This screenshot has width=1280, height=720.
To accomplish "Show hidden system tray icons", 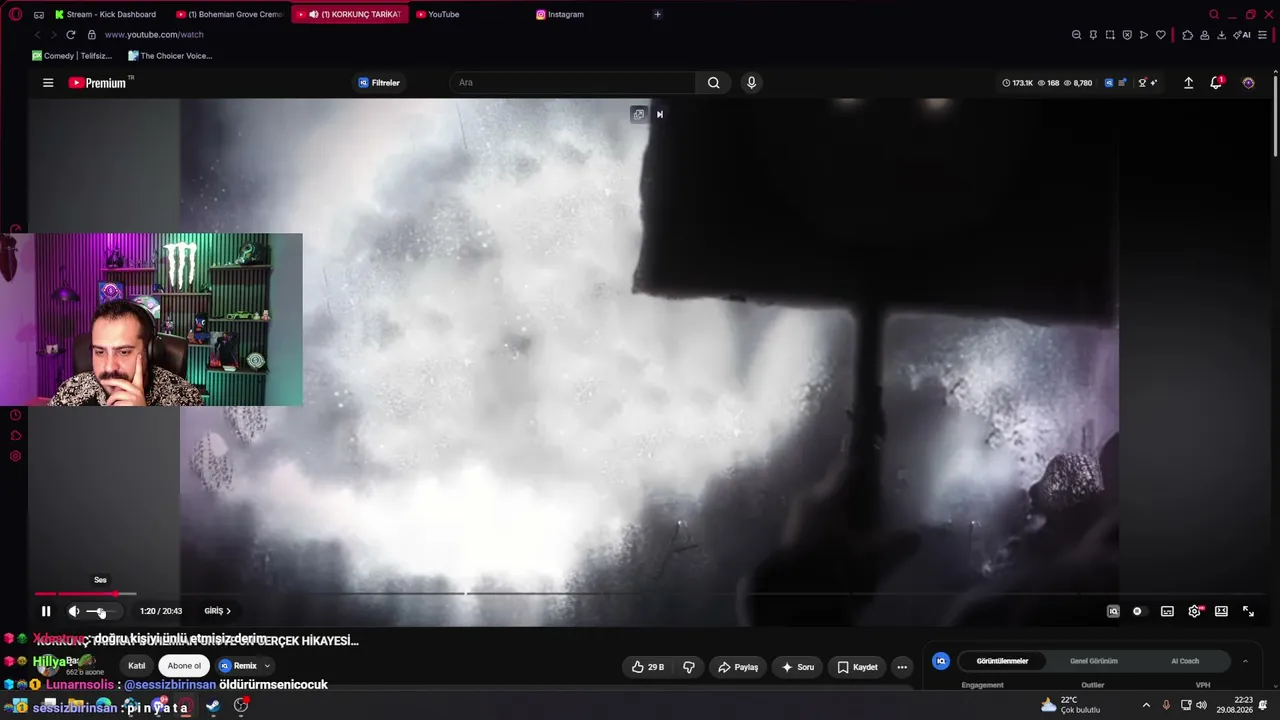I will [1146, 705].
